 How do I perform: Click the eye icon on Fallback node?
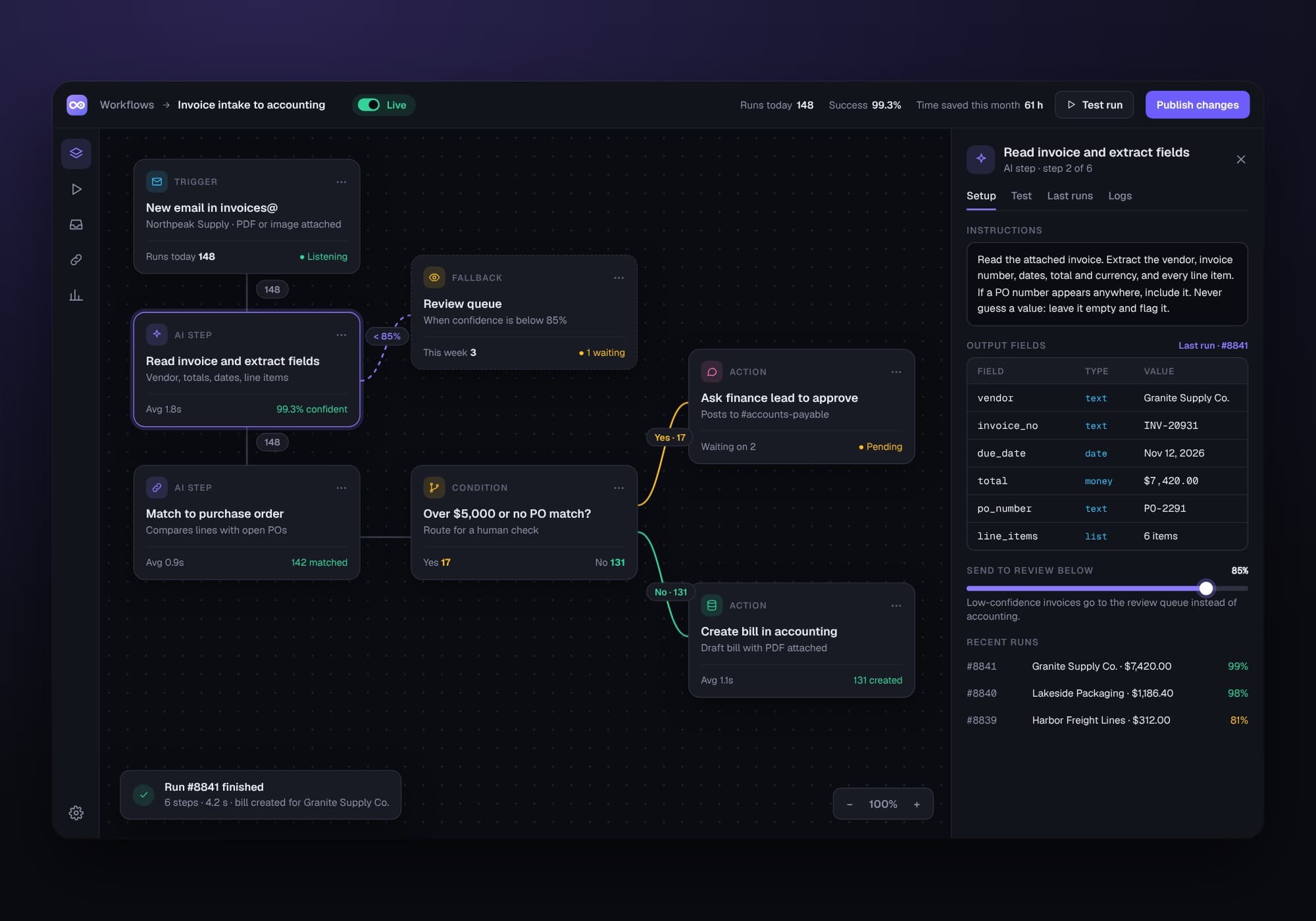434,278
